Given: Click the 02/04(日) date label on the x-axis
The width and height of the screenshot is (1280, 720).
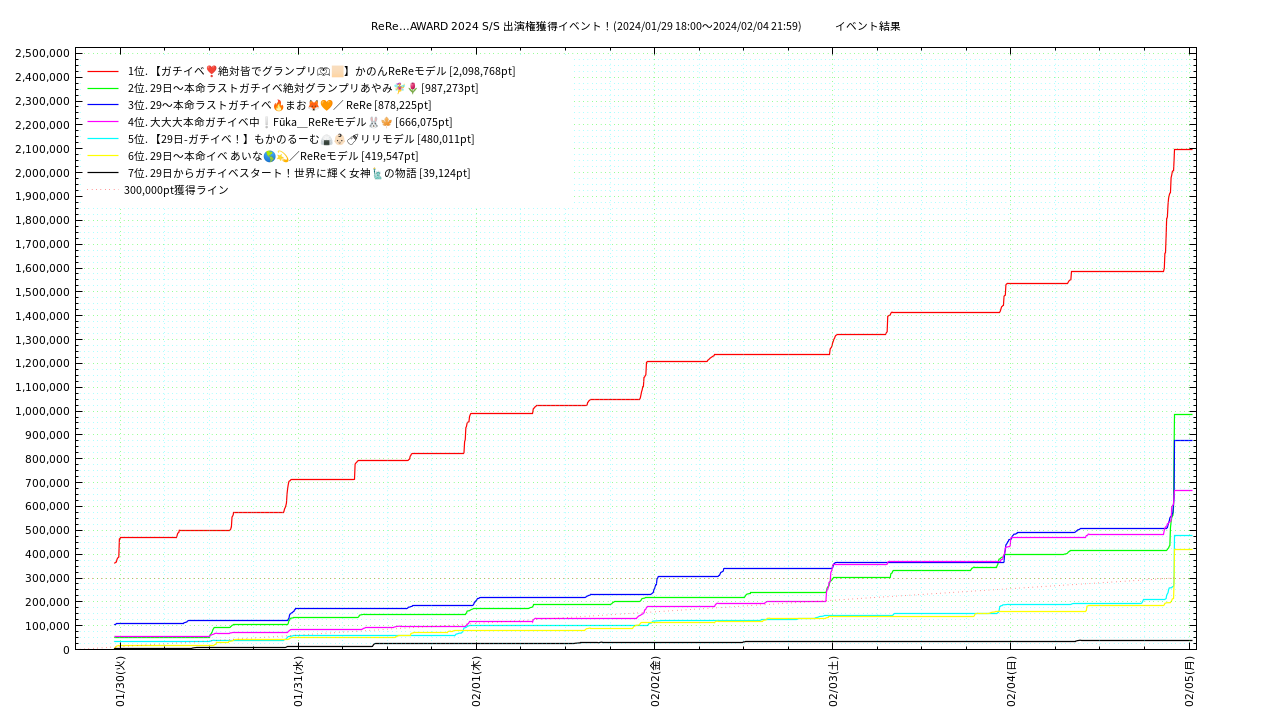Looking at the screenshot, I should [x=1011, y=682].
